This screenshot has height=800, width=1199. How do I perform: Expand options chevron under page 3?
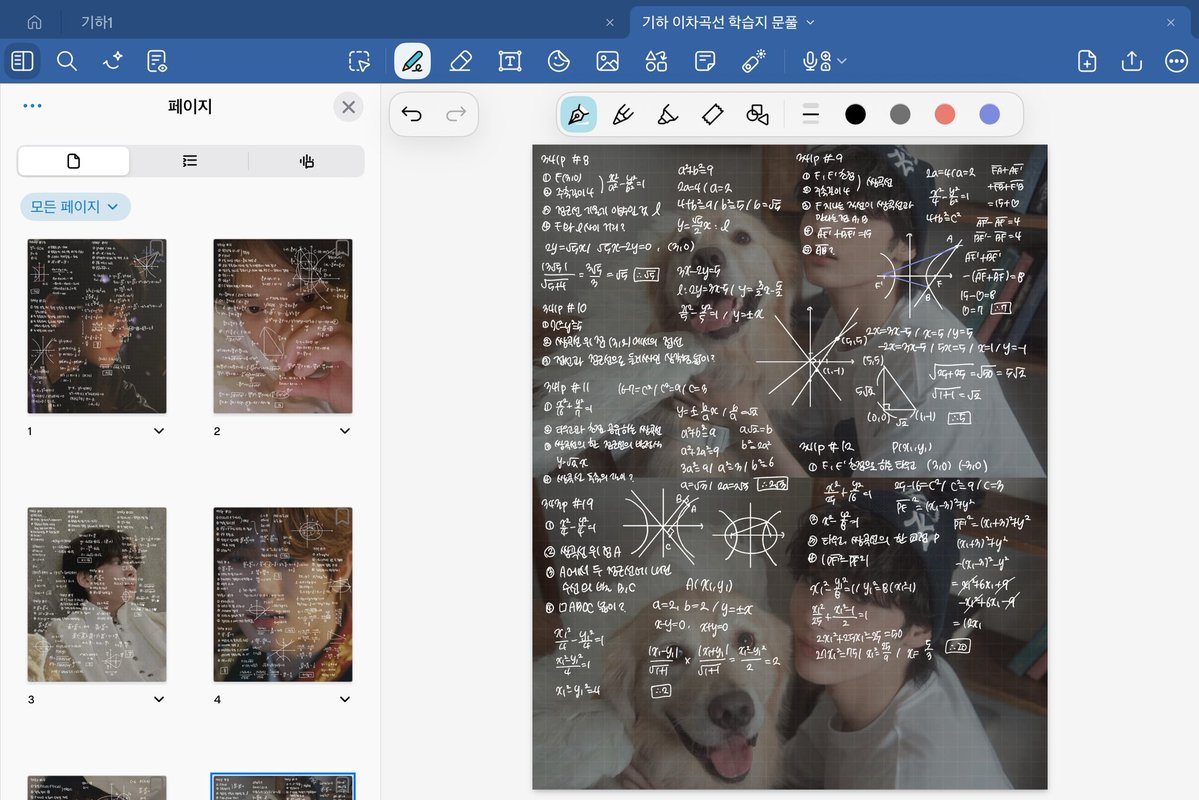[x=159, y=699]
